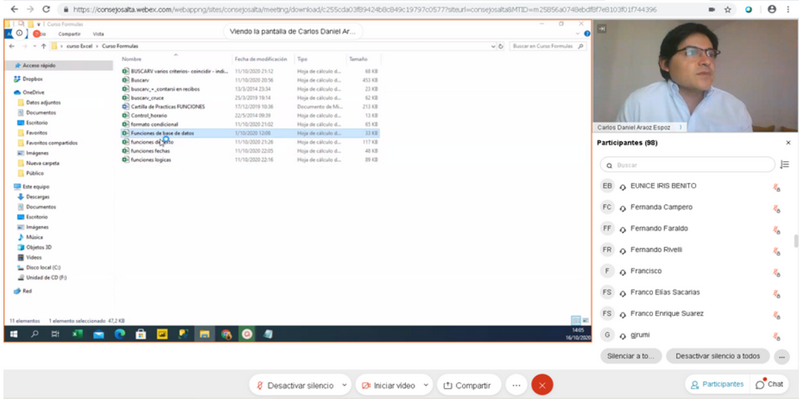Click File Explorer in the shared taskbar
This screenshot has height=399, width=800.
[204, 334]
